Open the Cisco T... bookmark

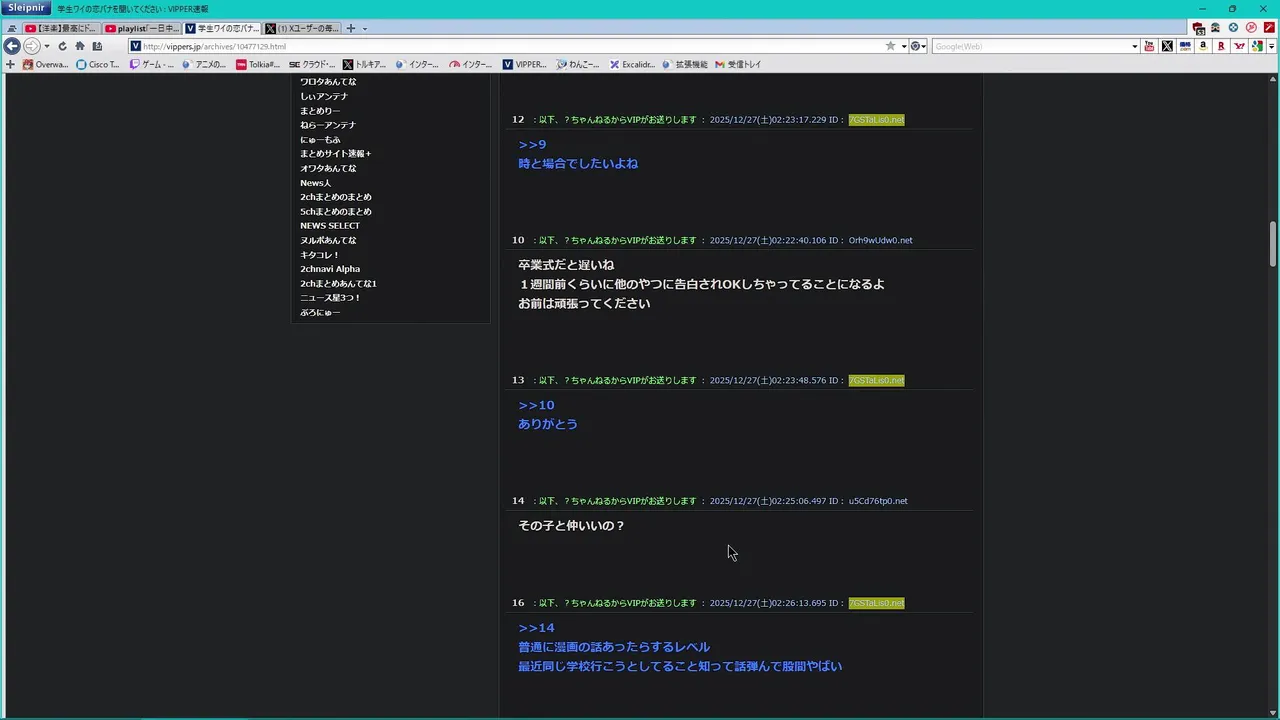[98, 64]
